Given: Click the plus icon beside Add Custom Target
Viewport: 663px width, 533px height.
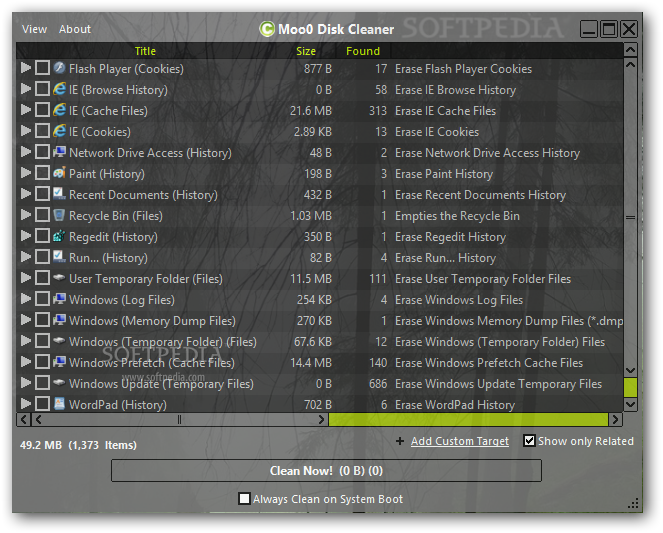Looking at the screenshot, I should tap(400, 441).
